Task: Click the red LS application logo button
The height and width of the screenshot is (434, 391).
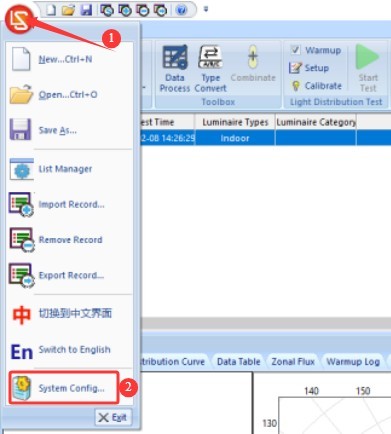Action: (19, 19)
